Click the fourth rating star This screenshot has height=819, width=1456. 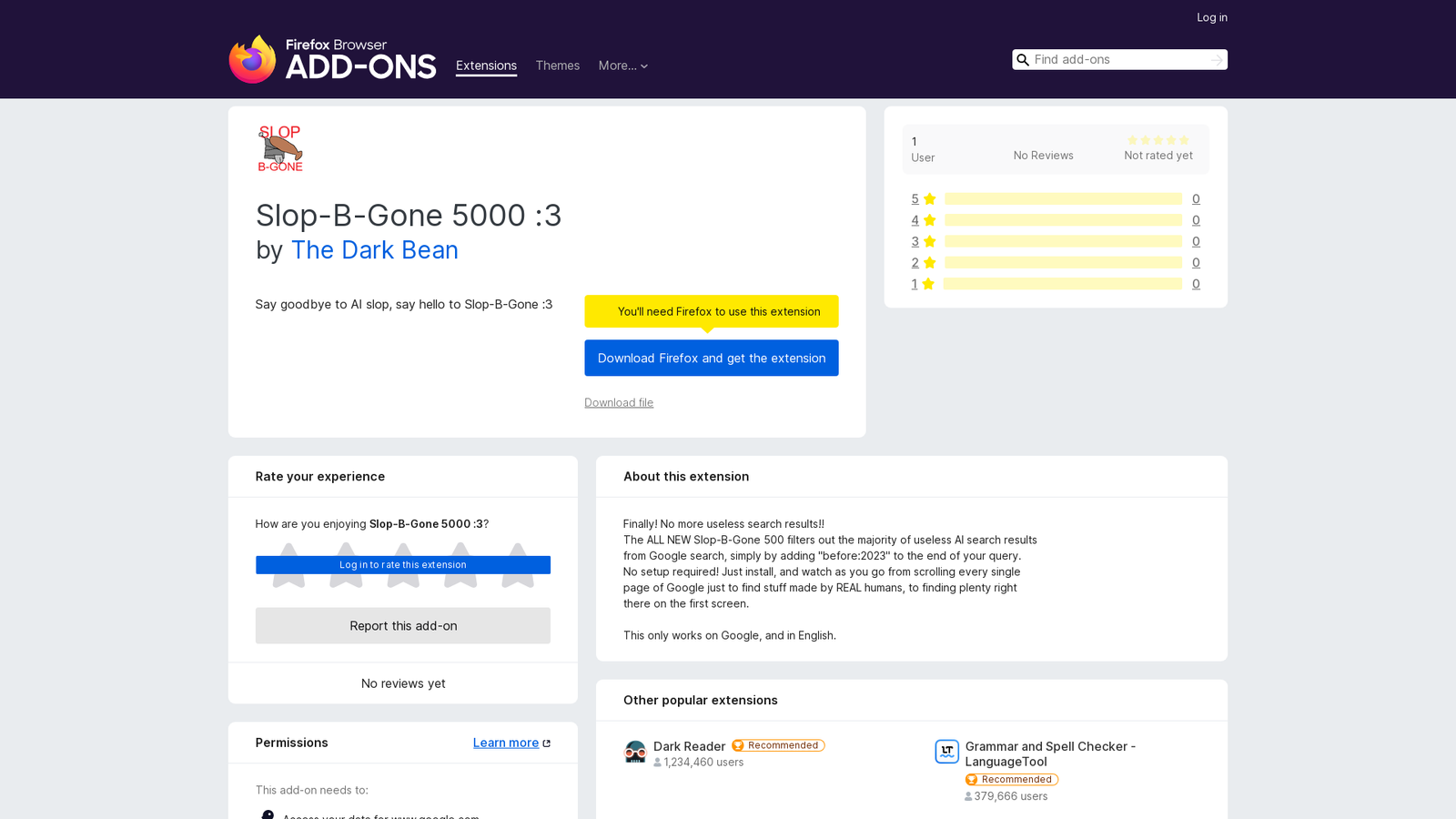tap(460, 565)
